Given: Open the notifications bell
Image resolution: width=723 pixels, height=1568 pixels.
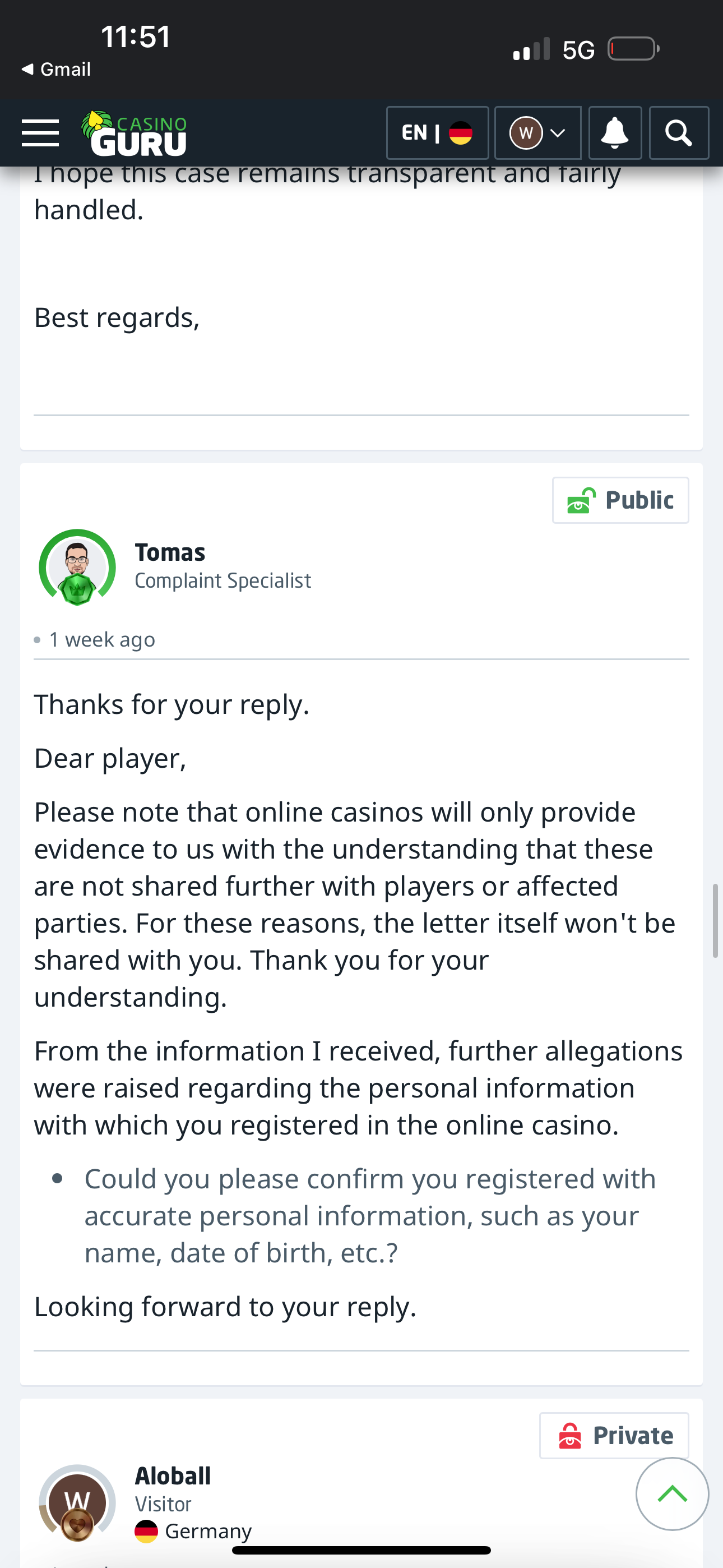Looking at the screenshot, I should pyautogui.click(x=615, y=133).
